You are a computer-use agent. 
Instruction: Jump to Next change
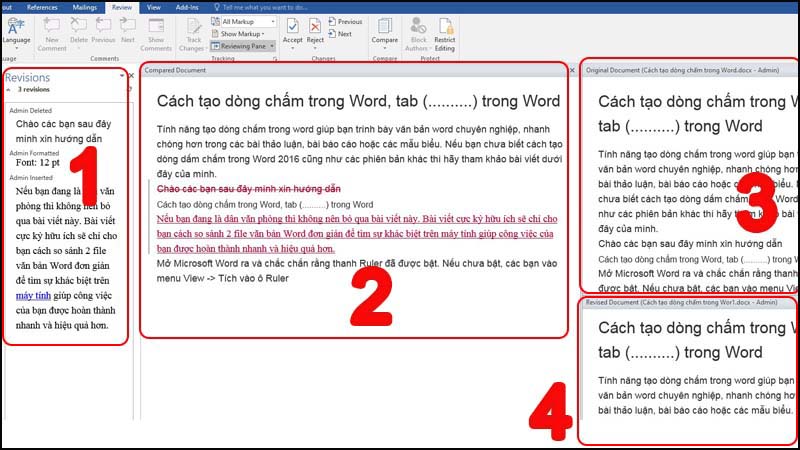339,34
